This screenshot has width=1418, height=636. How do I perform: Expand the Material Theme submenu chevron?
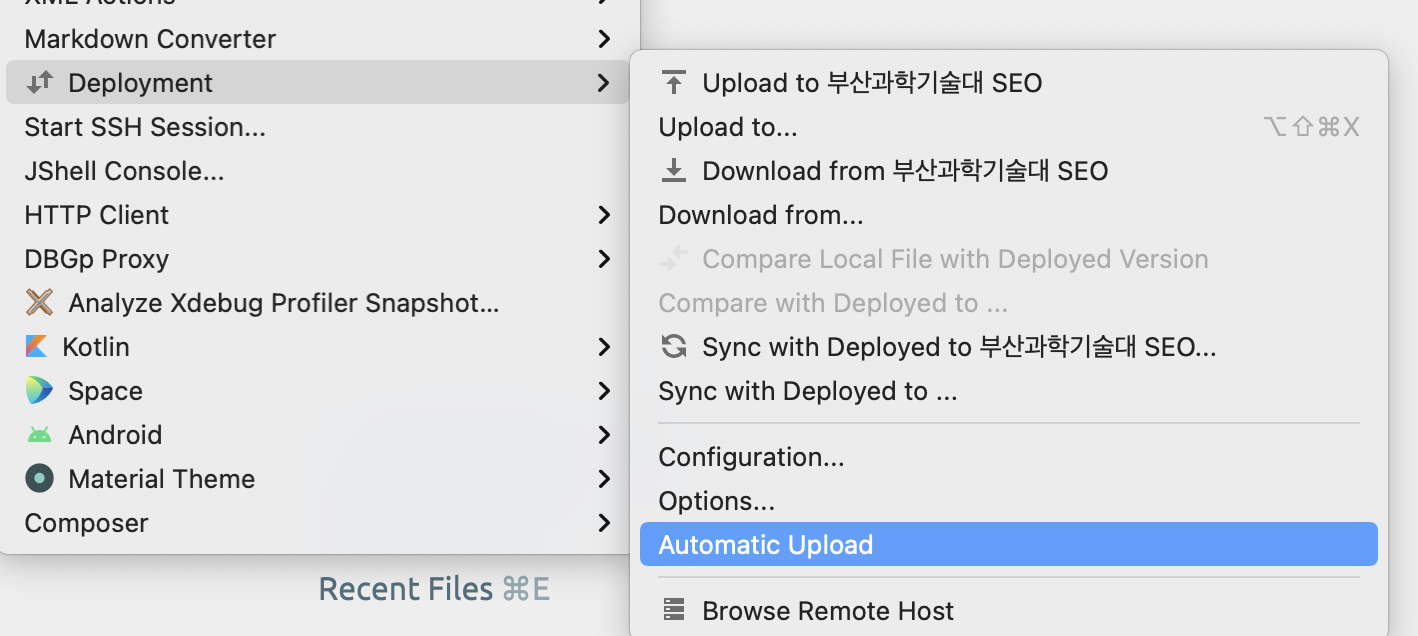click(603, 479)
